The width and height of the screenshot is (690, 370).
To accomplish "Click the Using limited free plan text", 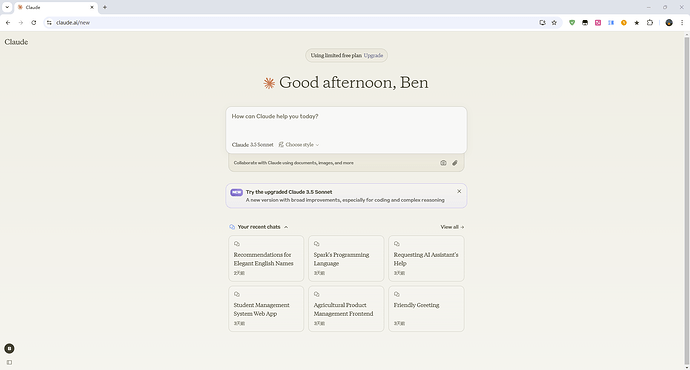I will coord(336,55).
